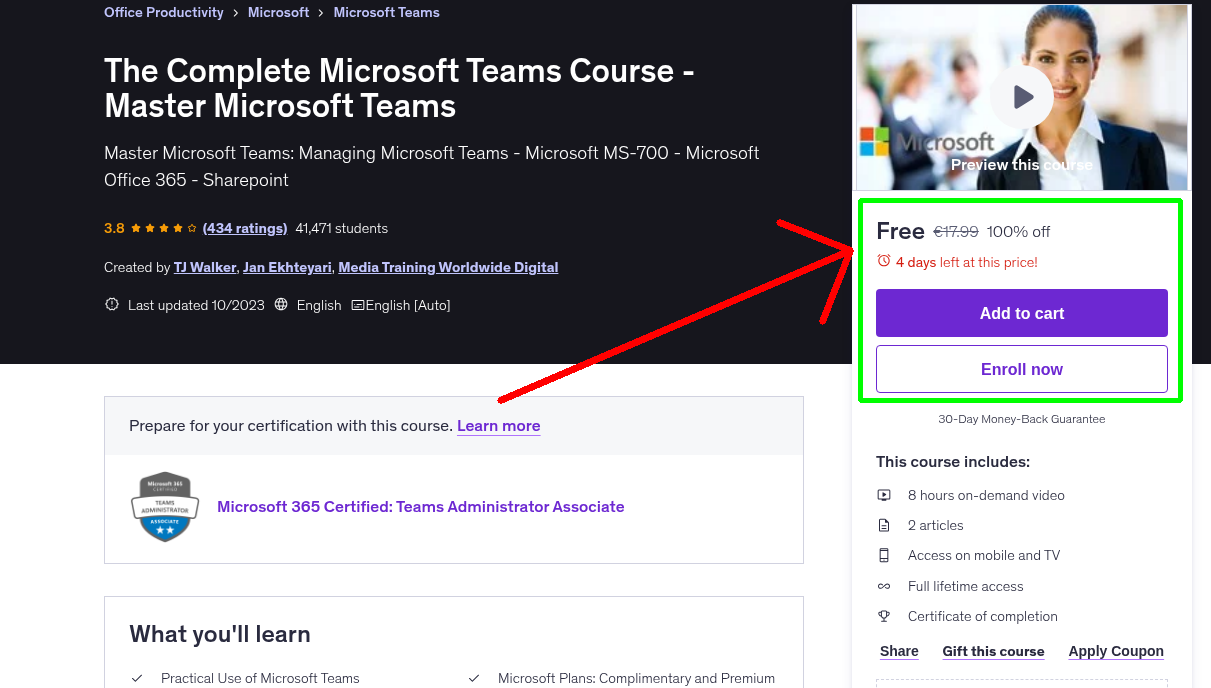Open TJ Walker's instructor profile
This screenshot has width=1211, height=688.
204,267
